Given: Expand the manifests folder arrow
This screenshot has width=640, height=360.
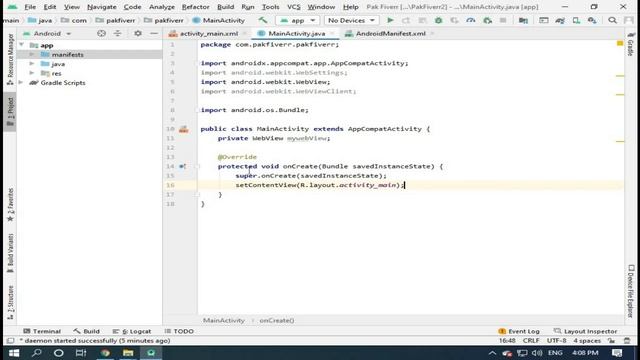Looking at the screenshot, I should 32,54.
